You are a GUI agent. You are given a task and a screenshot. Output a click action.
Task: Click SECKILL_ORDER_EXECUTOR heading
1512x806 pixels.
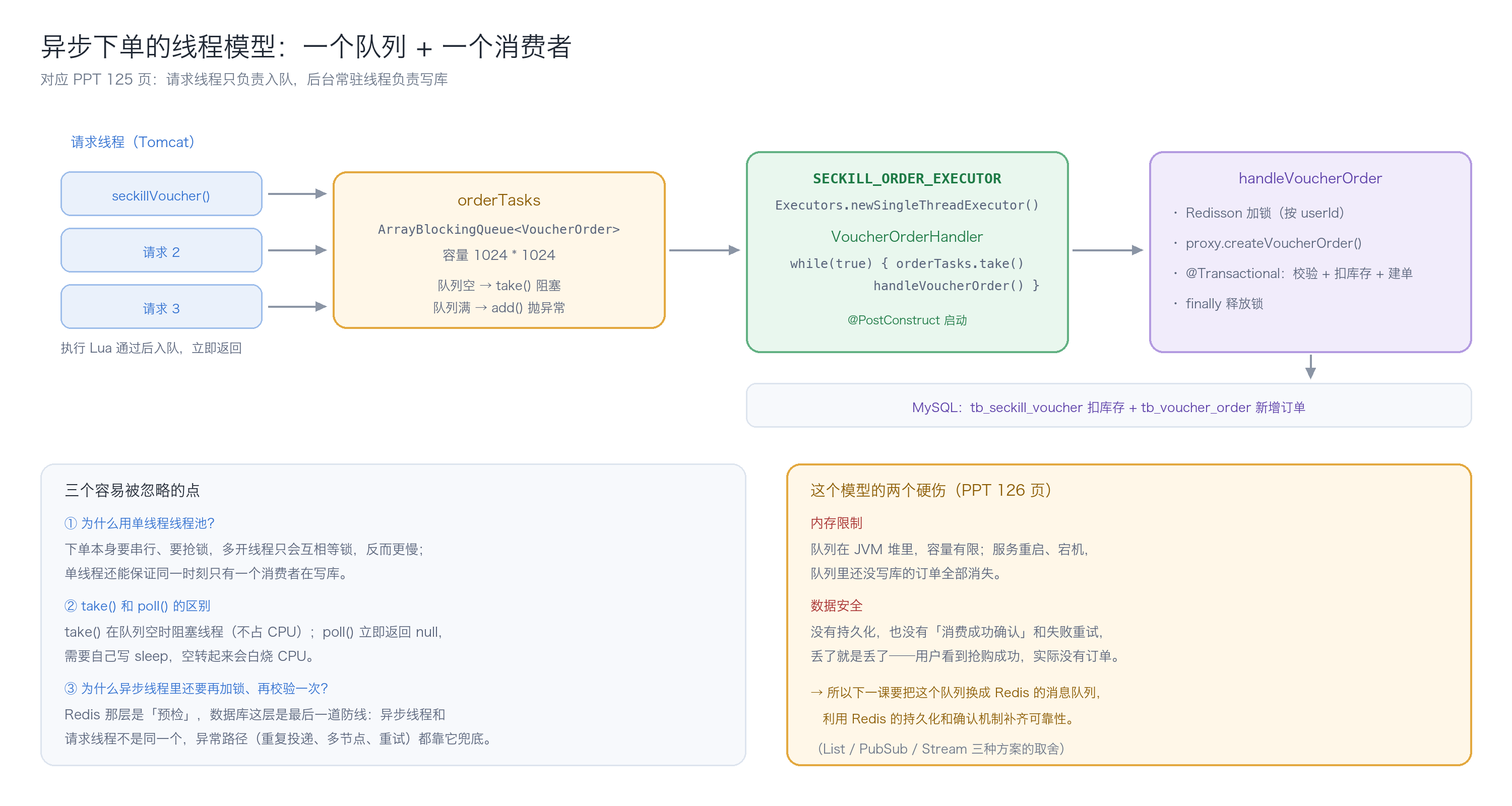coord(907,179)
